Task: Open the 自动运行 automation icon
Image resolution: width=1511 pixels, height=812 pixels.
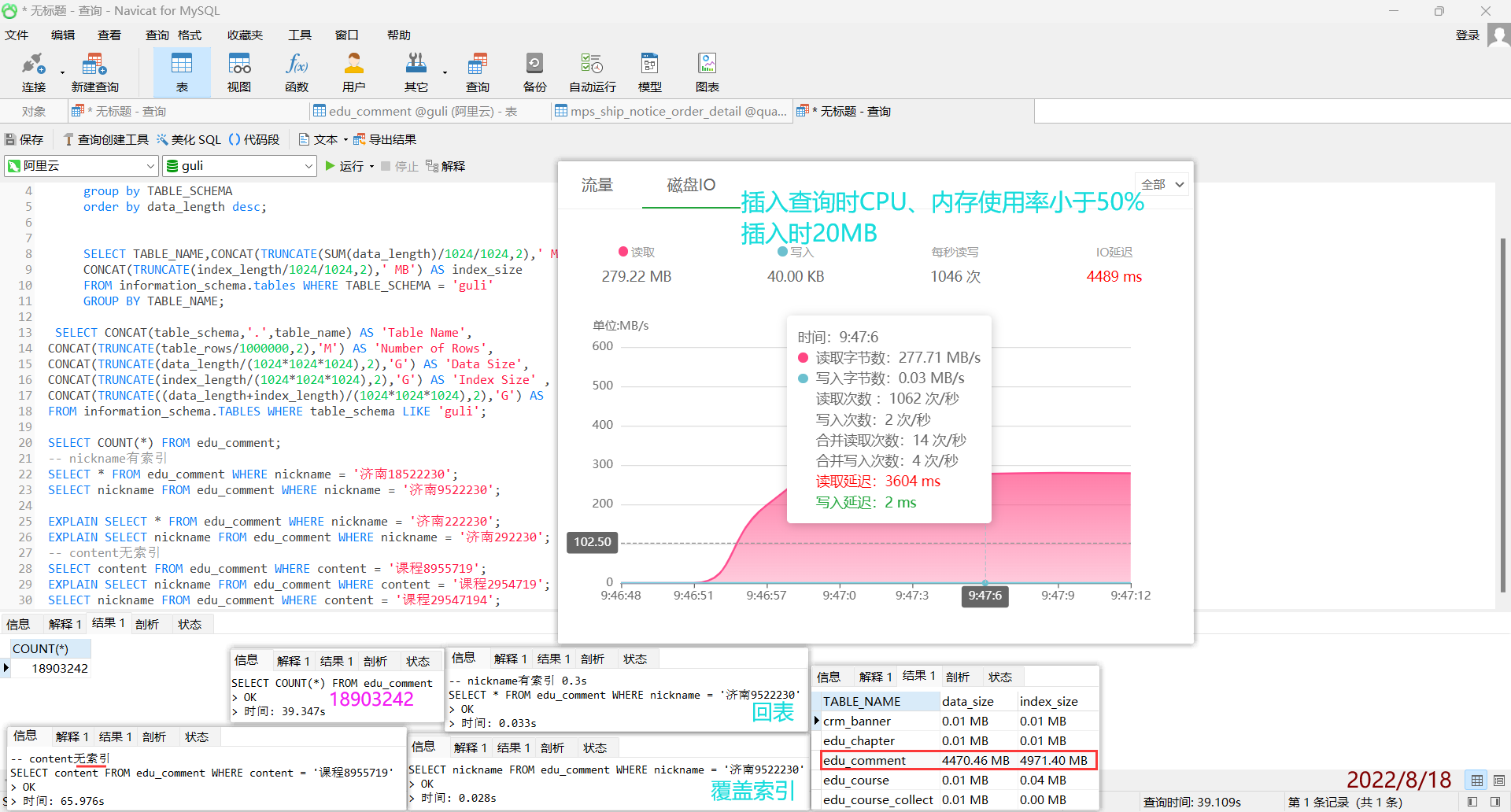Action: pos(592,72)
